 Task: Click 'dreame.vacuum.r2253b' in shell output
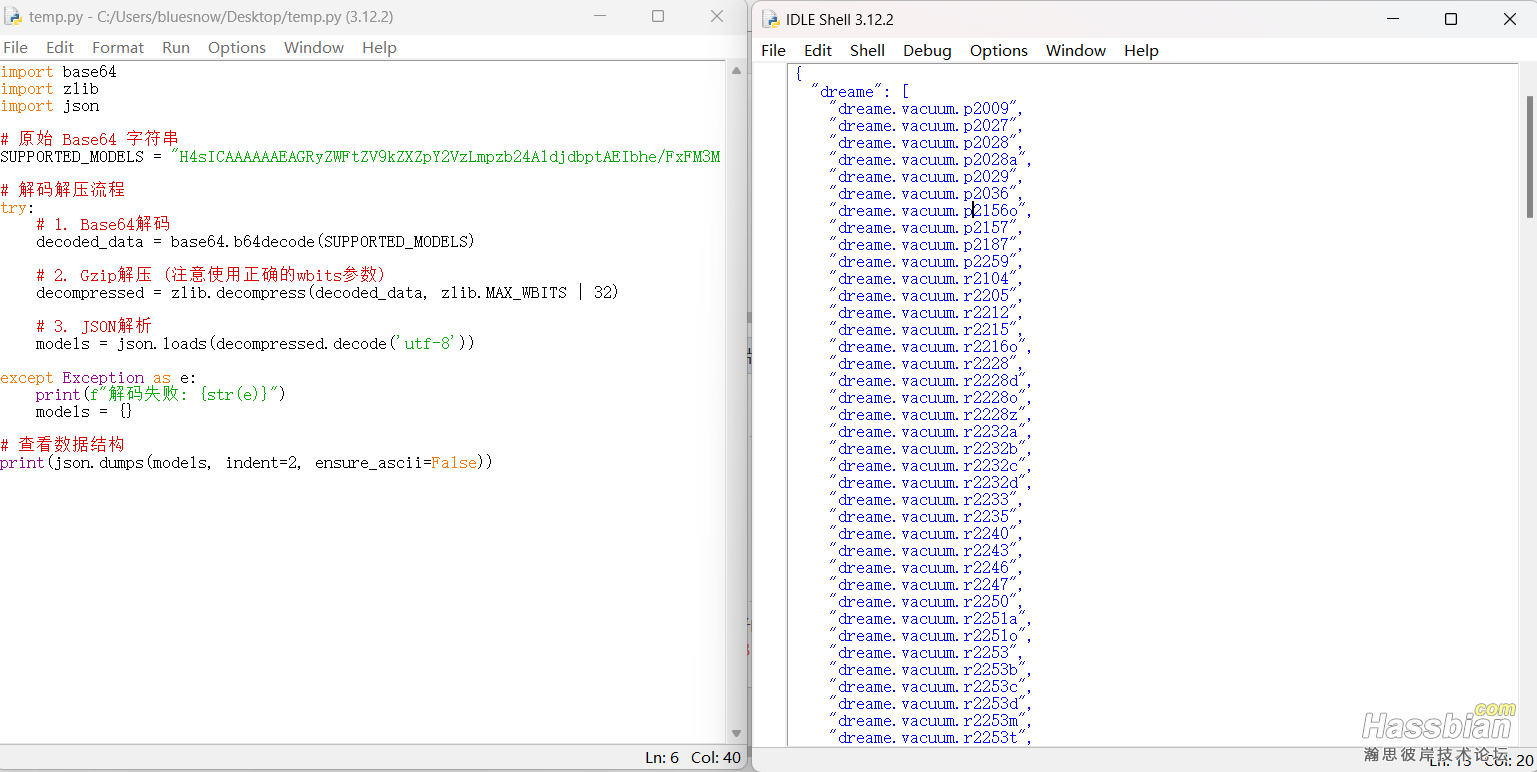click(x=930, y=670)
